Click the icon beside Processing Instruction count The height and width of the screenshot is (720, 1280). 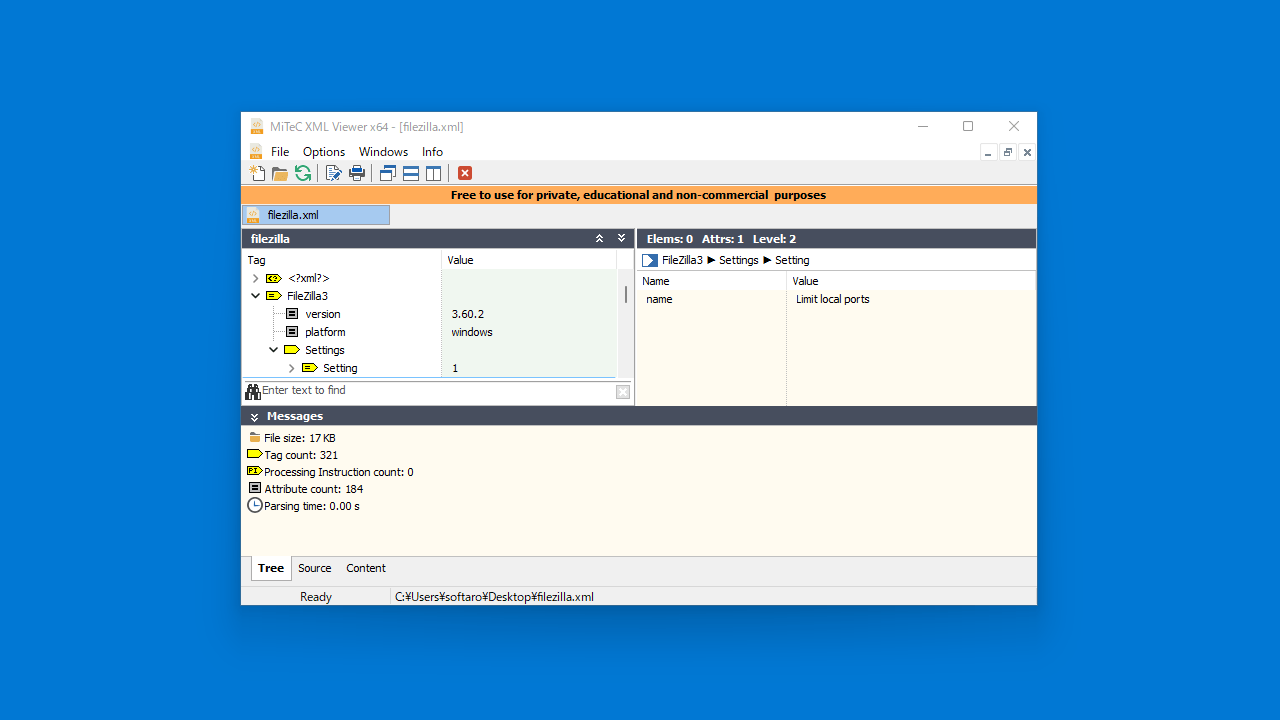(254, 471)
